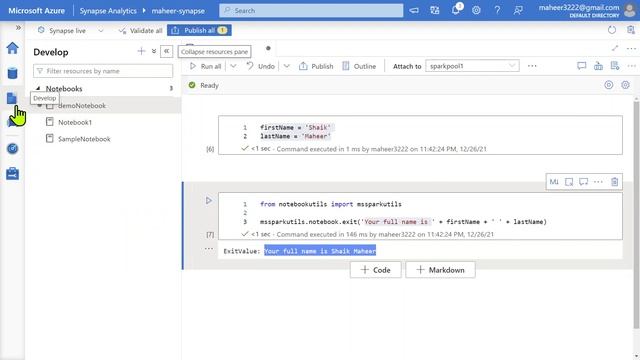Click Publish in the notebook toolbar
This screenshot has width=640, height=360.
click(x=316, y=66)
